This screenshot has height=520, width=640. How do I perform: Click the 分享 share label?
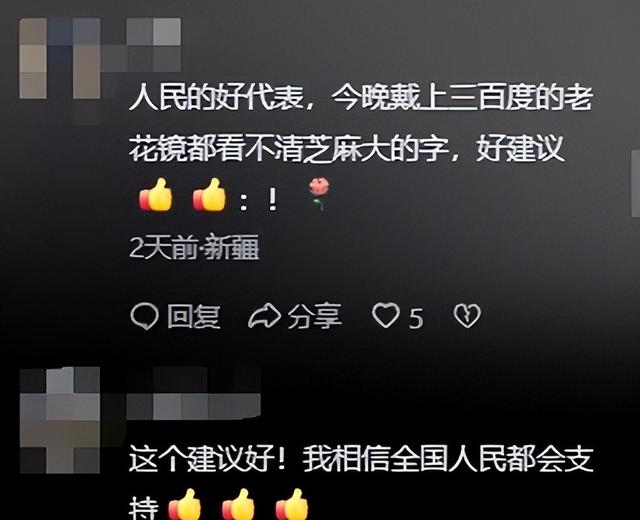(x=315, y=316)
